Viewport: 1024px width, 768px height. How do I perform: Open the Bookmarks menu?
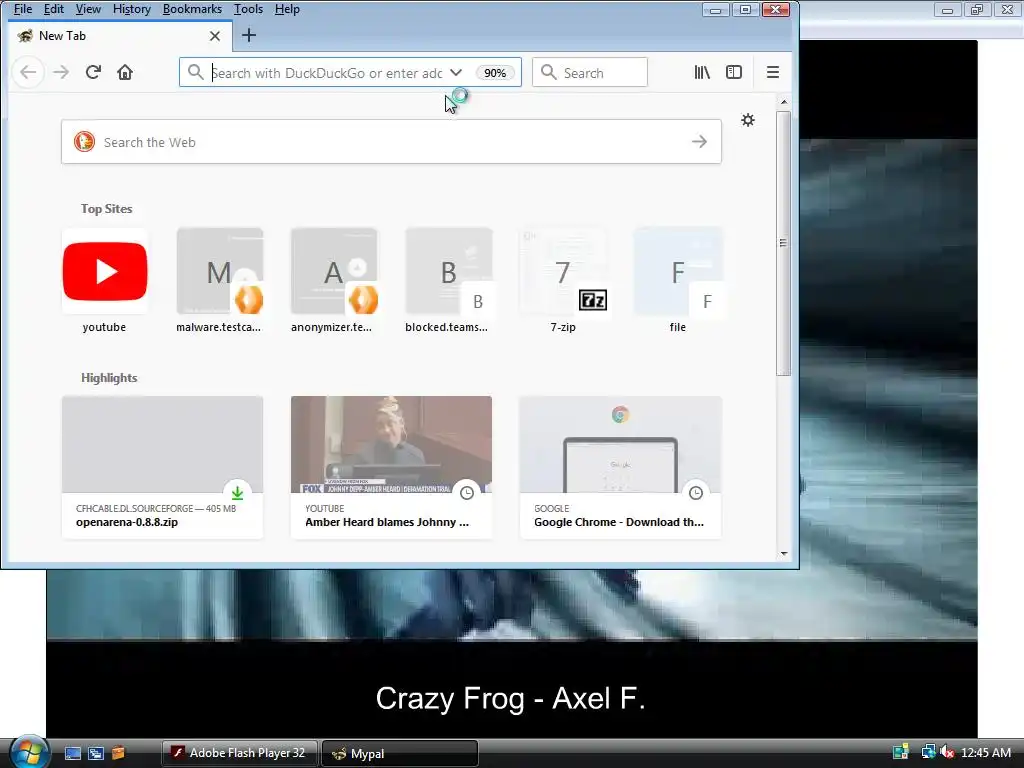click(x=192, y=9)
